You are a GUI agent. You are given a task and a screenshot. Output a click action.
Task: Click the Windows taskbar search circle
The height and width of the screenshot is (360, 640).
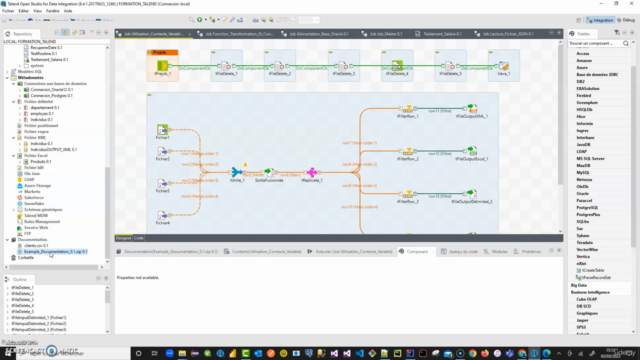click(138, 353)
